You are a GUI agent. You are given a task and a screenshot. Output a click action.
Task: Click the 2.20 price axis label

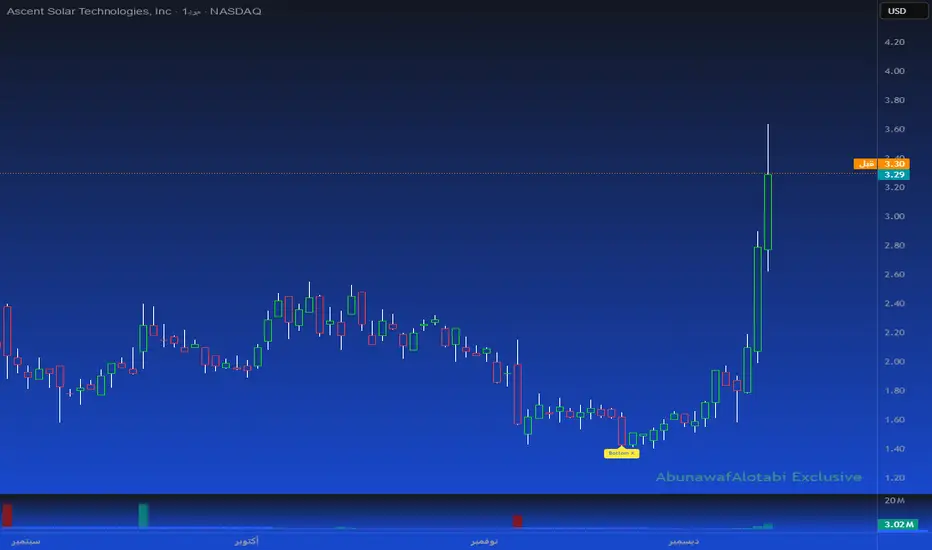[x=894, y=333]
